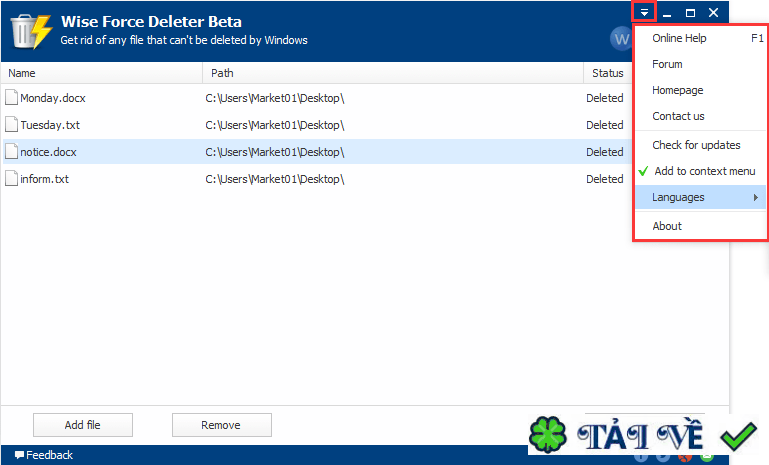Click the inform.txt file icon

[x=11, y=179]
